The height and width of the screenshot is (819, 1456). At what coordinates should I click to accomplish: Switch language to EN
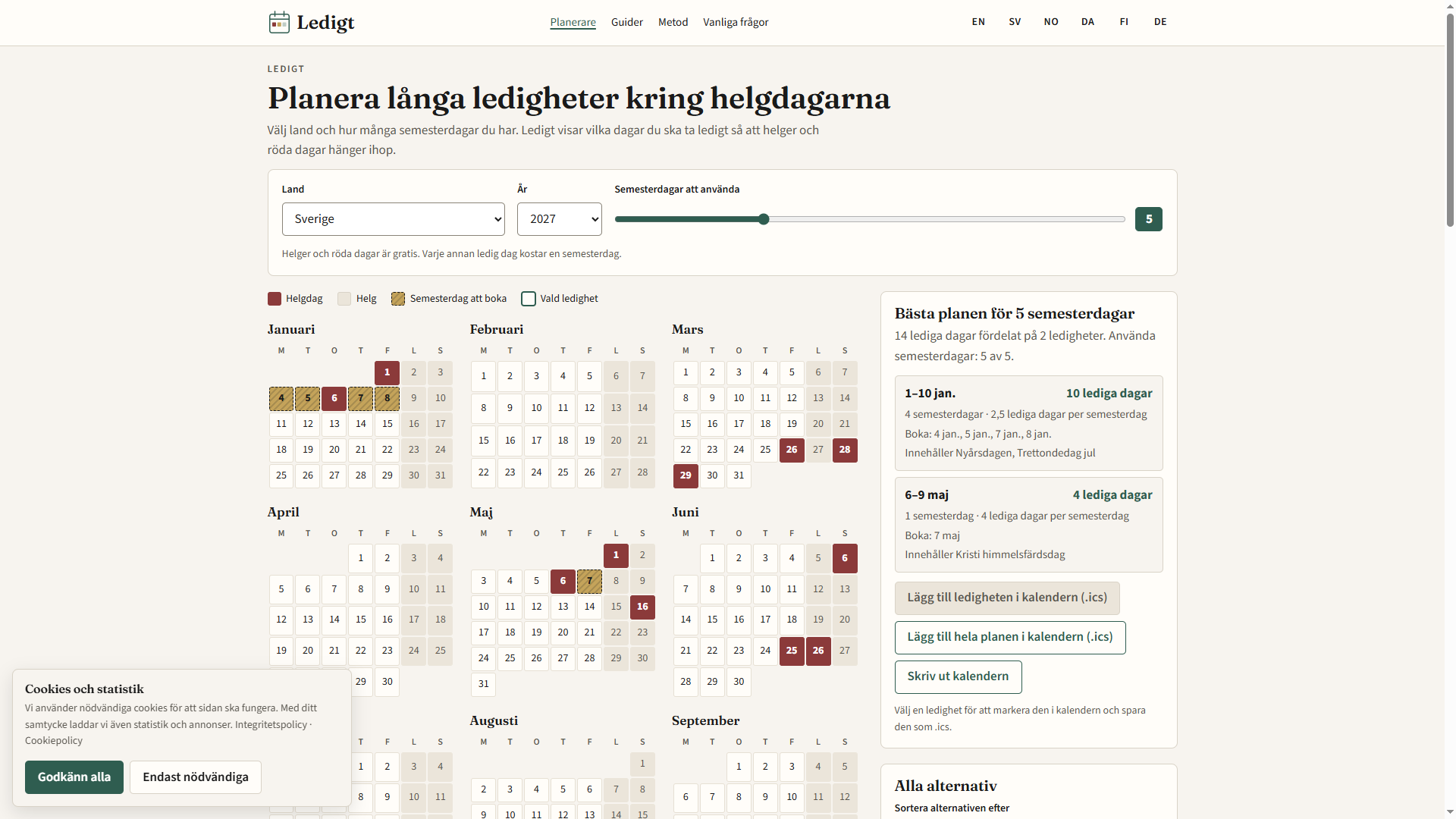[978, 22]
